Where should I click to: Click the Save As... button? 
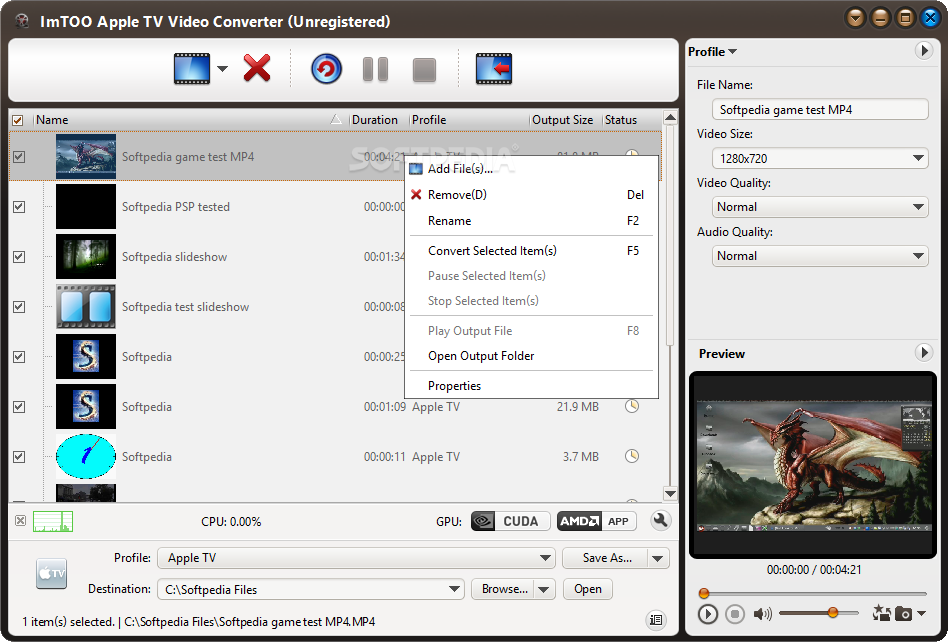(605, 557)
